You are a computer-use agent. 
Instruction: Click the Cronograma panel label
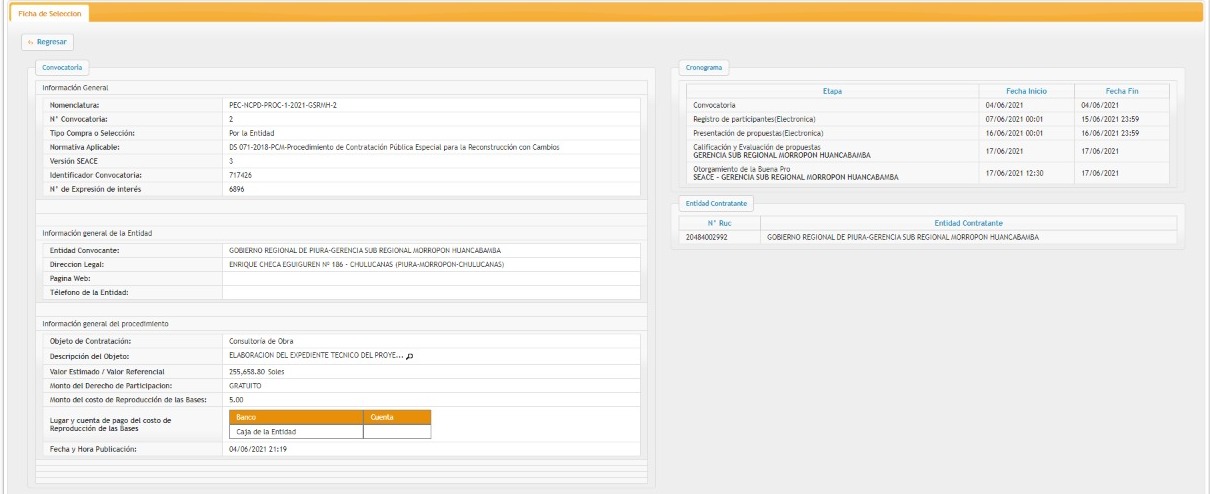(x=705, y=68)
